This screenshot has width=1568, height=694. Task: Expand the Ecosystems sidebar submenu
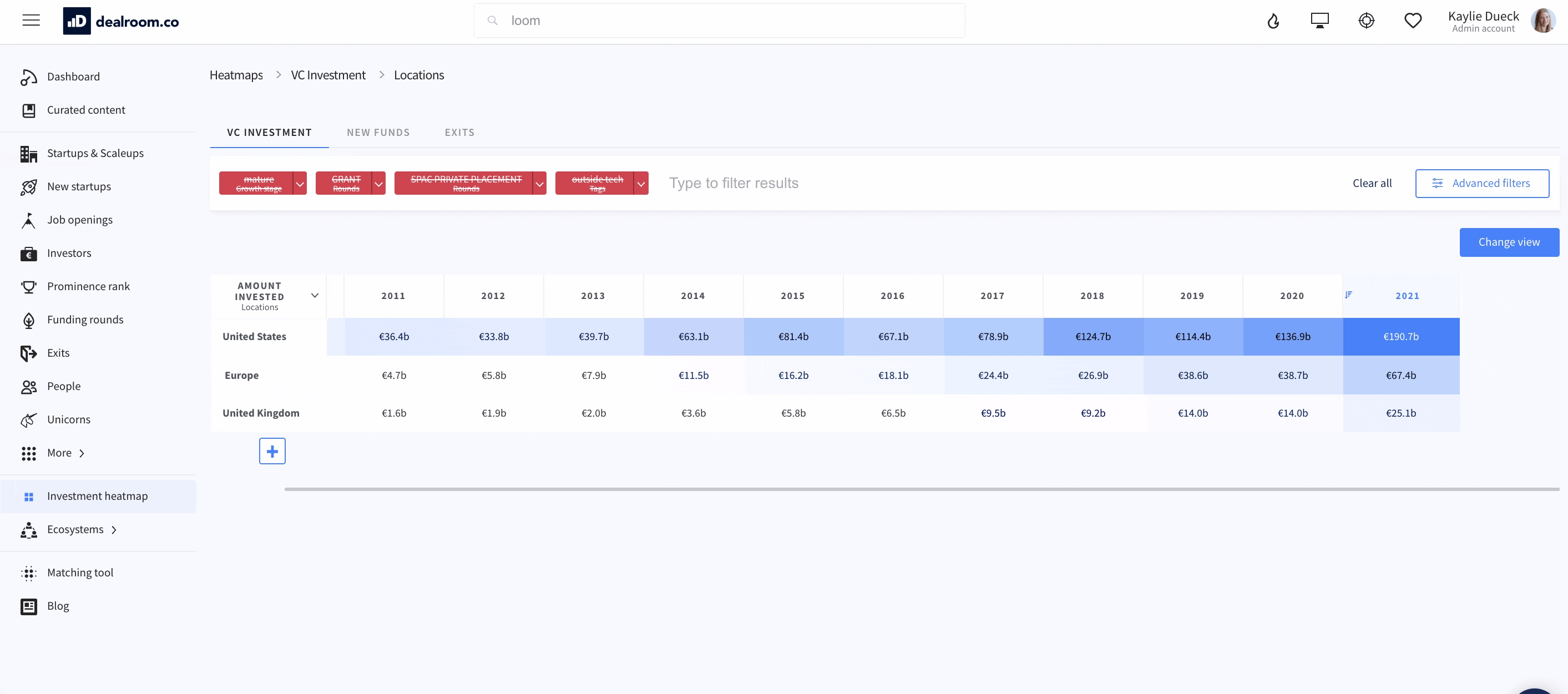point(114,530)
